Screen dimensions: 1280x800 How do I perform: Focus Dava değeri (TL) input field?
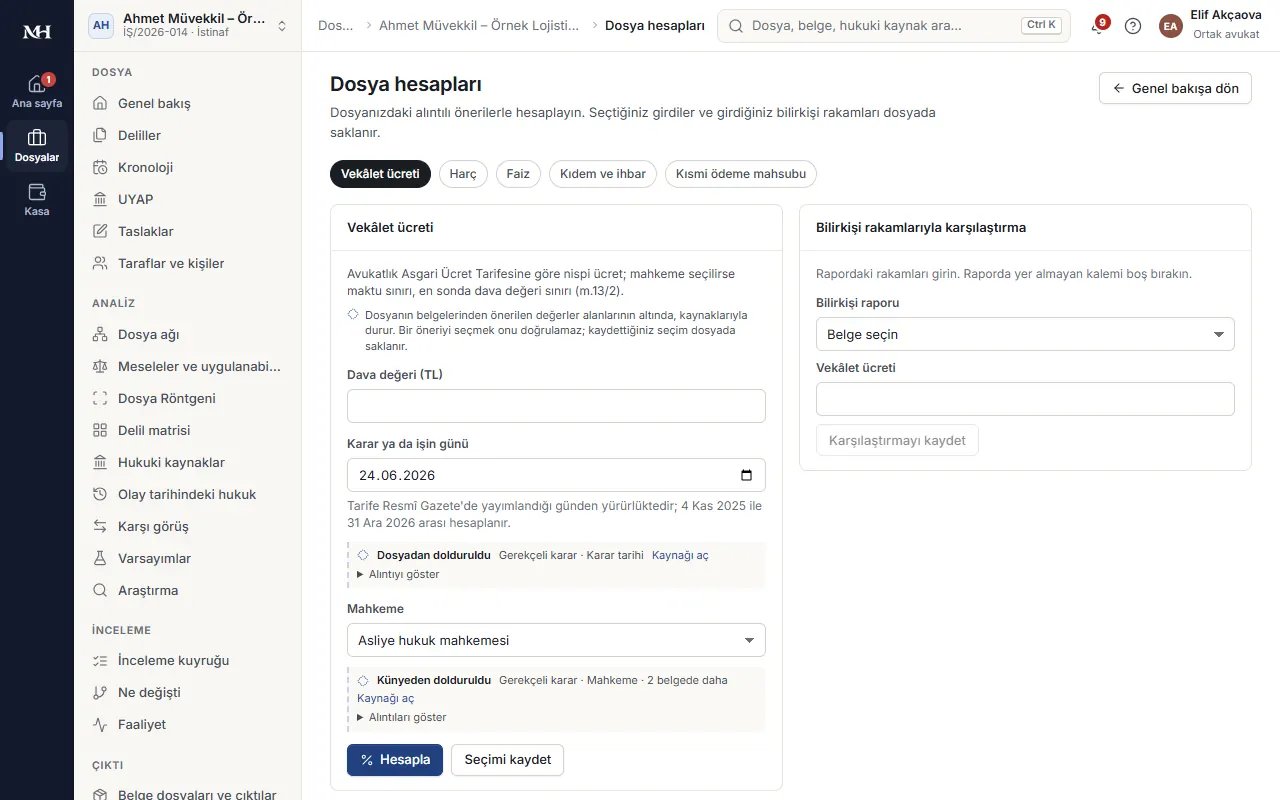[556, 406]
